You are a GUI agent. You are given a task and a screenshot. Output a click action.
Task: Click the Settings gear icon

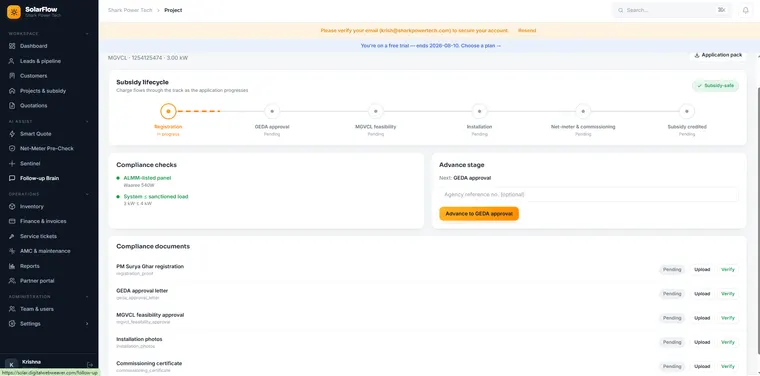(x=12, y=323)
